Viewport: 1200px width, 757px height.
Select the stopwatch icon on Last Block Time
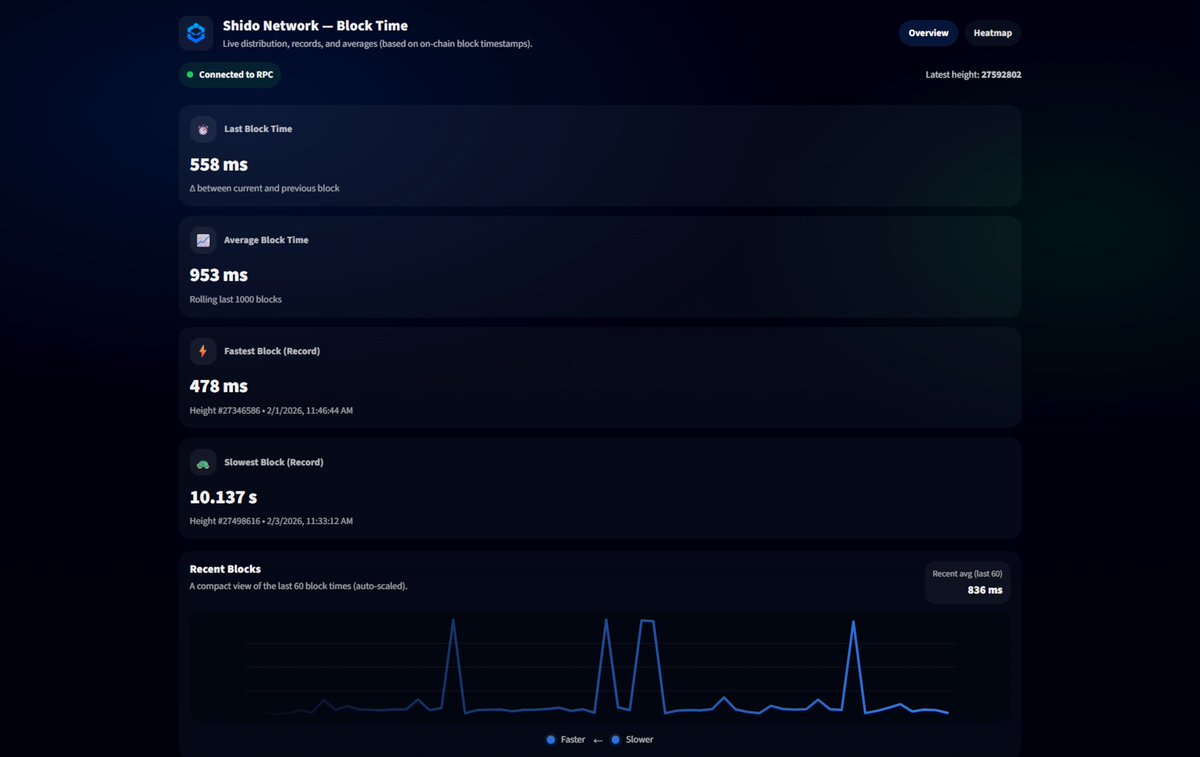pos(202,129)
